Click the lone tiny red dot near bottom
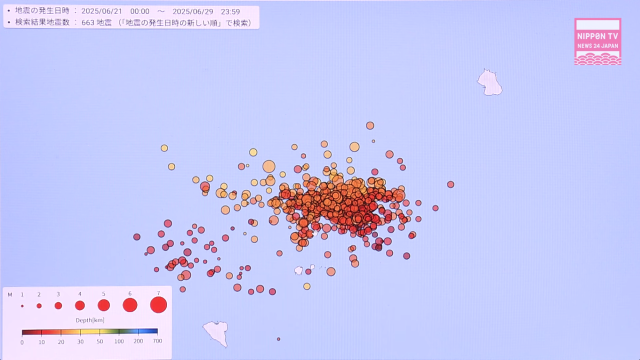640x360 pixels. click(278, 339)
